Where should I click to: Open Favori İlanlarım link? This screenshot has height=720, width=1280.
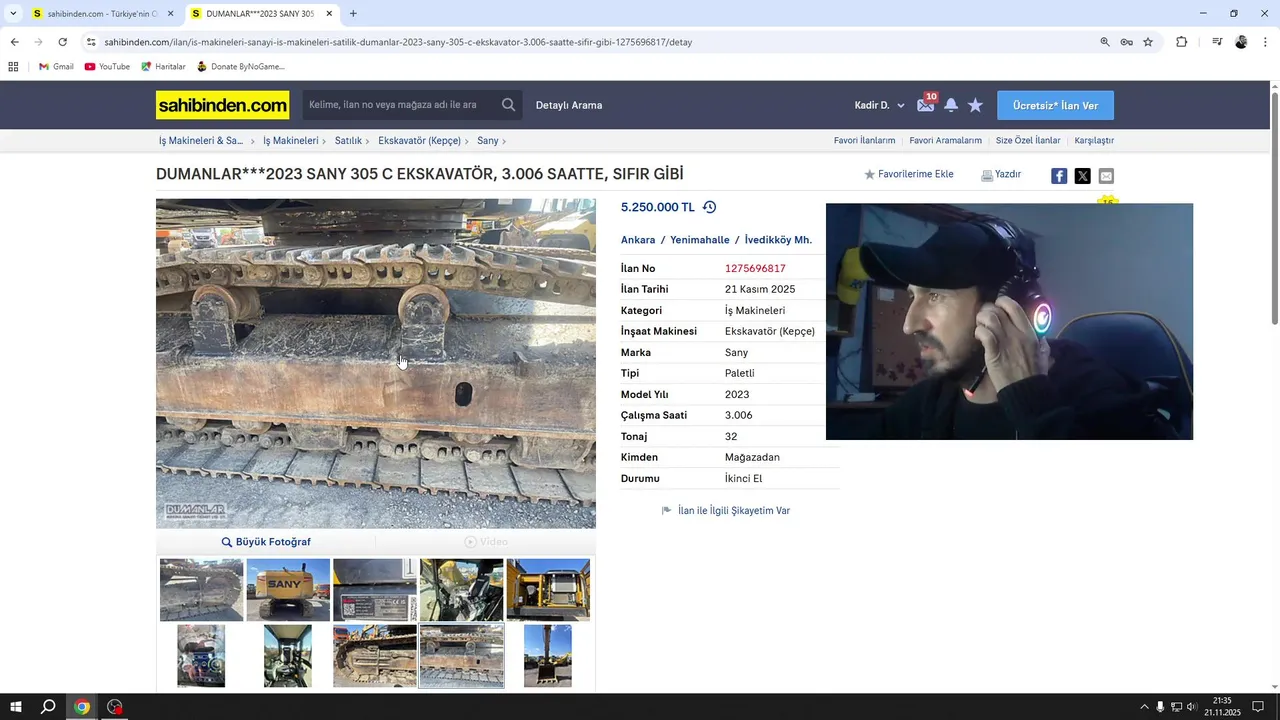[x=864, y=141]
